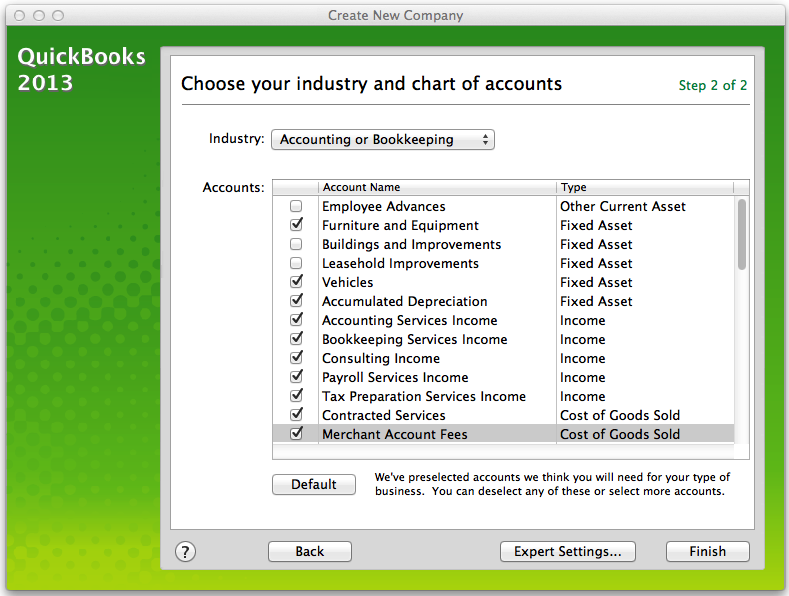Select the Accounting Services Income name
Screen dimensions: 789x596
pos(410,321)
